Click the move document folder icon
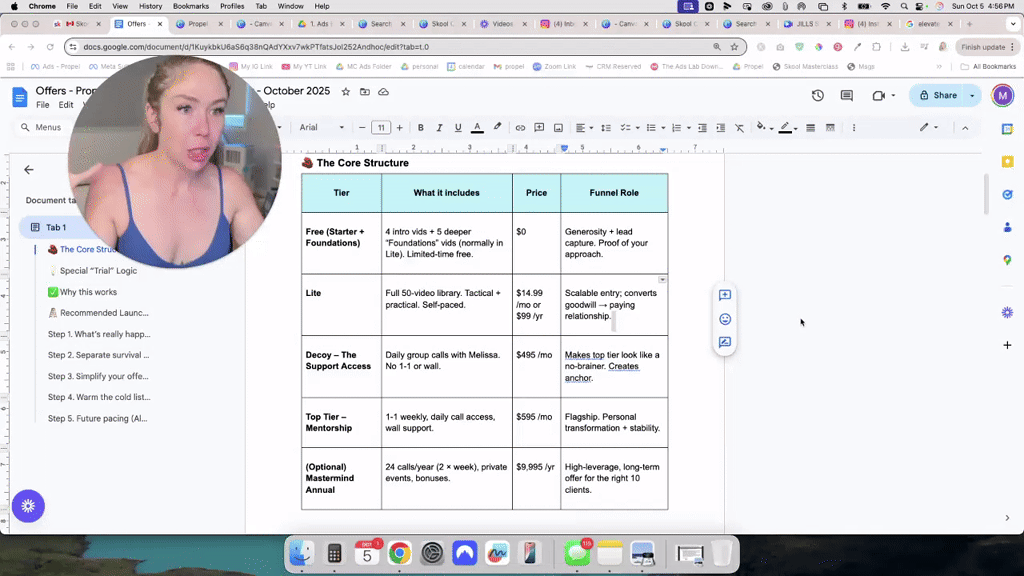 click(x=364, y=91)
